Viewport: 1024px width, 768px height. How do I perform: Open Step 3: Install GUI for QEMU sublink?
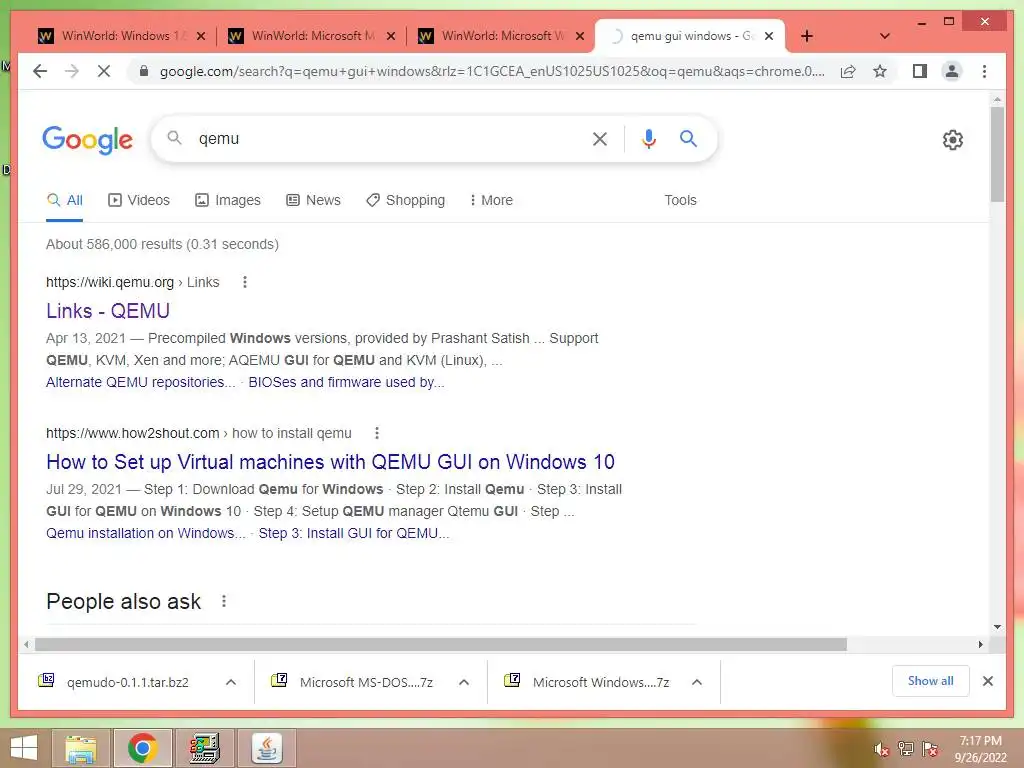(x=354, y=533)
